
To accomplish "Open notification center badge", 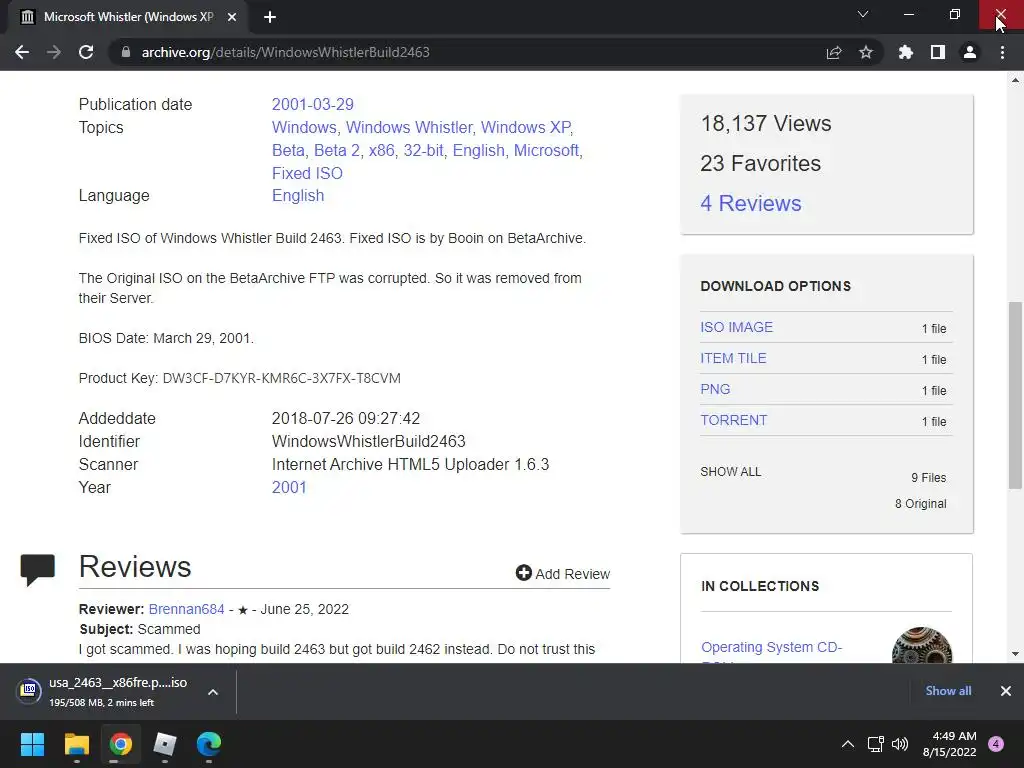I will [996, 744].
